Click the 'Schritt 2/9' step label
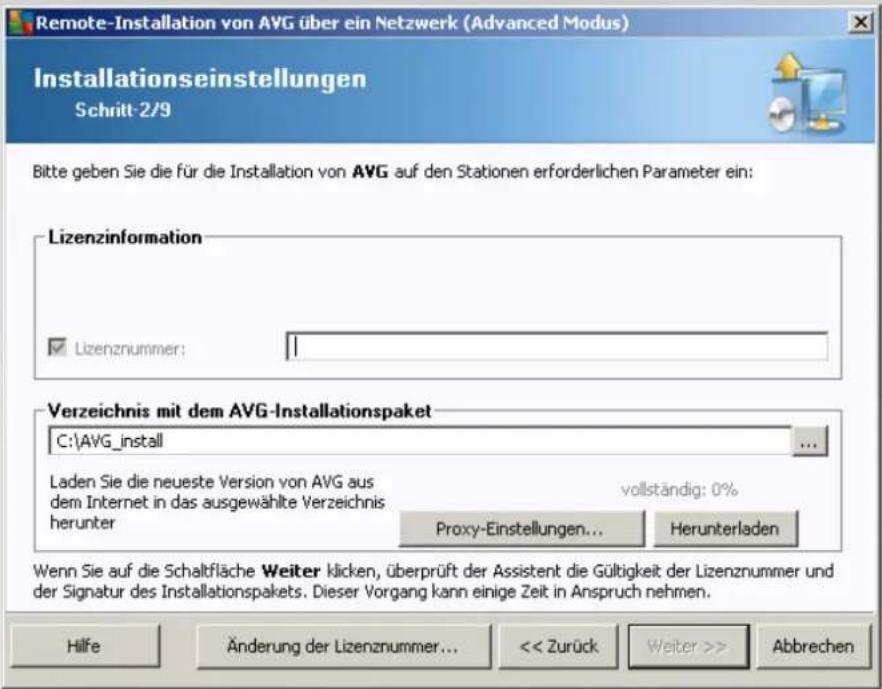The width and height of the screenshot is (882, 689). pos(123,110)
